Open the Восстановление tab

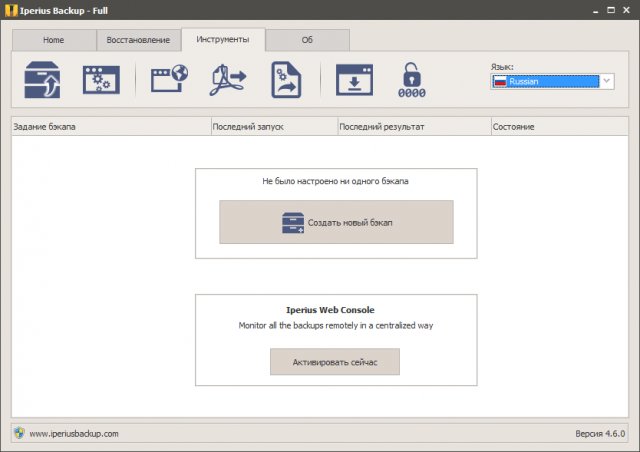(139, 40)
